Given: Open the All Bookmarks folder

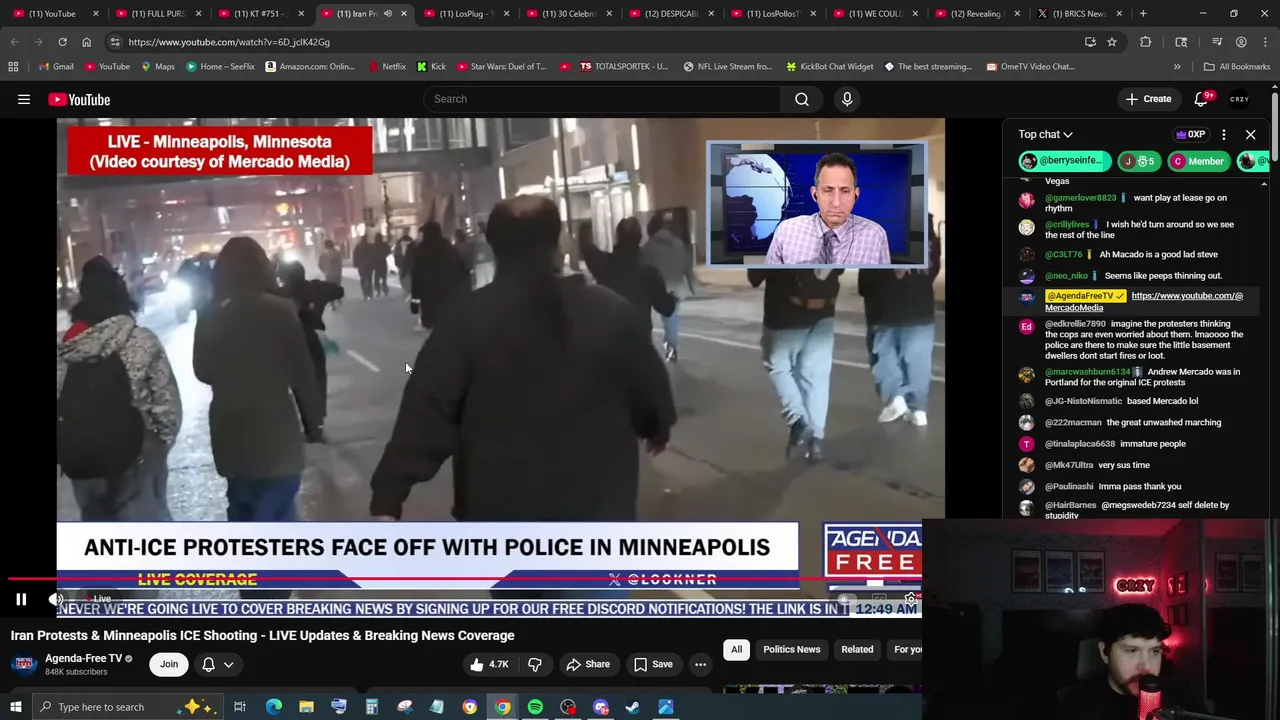Looking at the screenshot, I should 1236,67.
